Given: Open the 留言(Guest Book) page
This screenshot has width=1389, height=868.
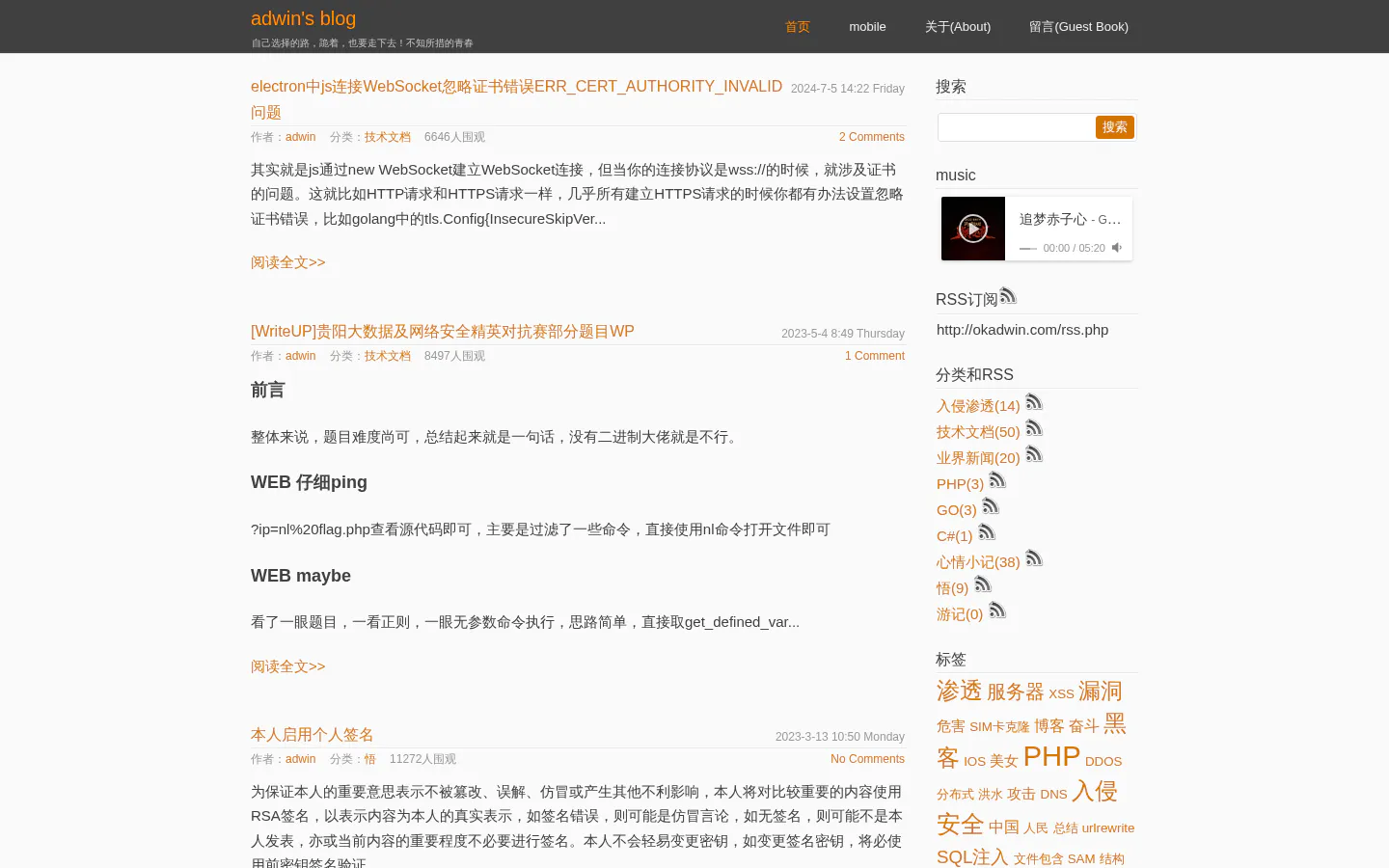Looking at the screenshot, I should click(1078, 27).
